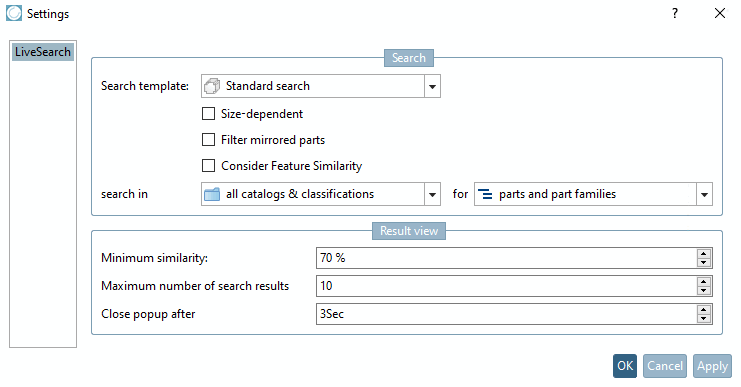Screen dimensions: 741x387
Task: Decrease maximum search results with down arrow
Action: click(x=704, y=291)
